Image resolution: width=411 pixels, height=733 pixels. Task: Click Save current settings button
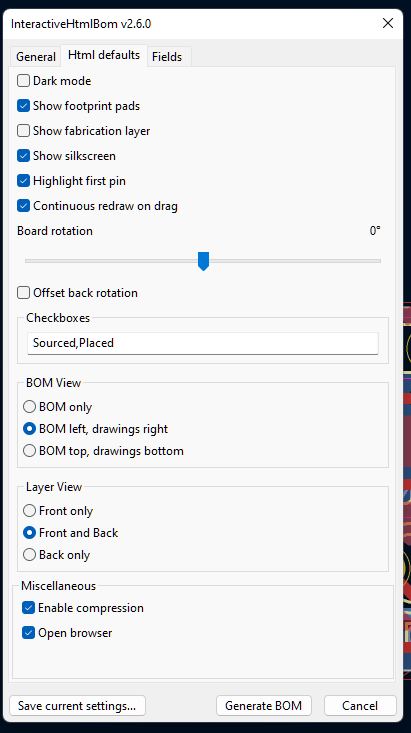point(77,705)
